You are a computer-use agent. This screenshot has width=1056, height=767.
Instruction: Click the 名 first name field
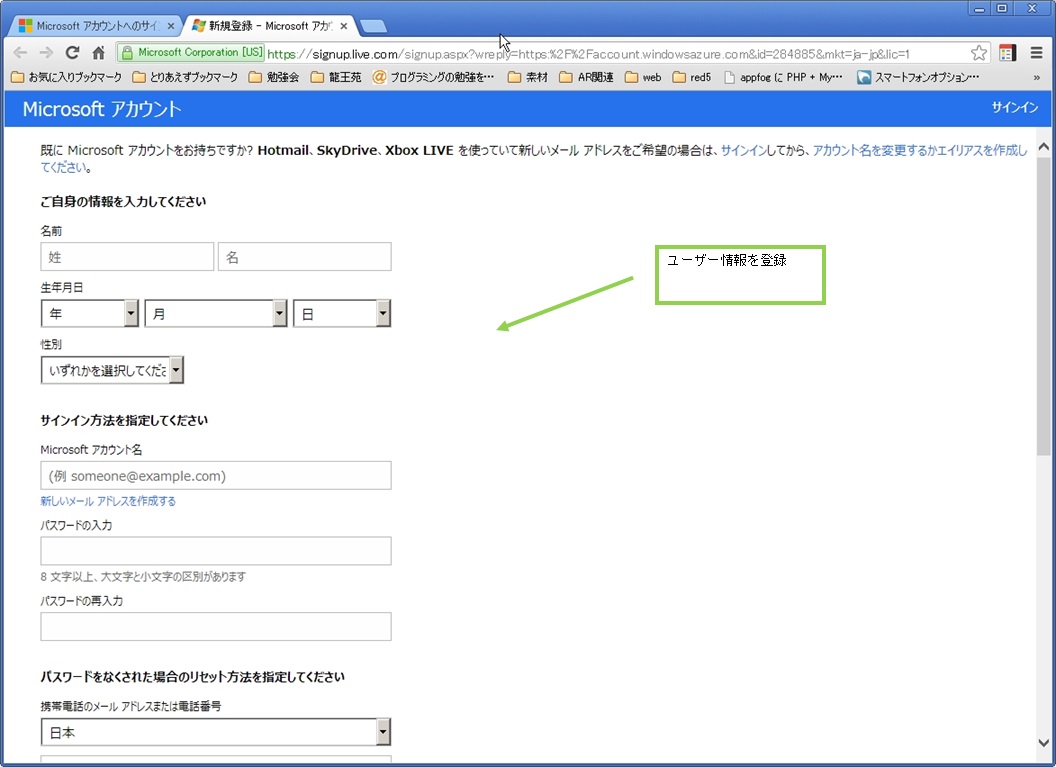(304, 257)
